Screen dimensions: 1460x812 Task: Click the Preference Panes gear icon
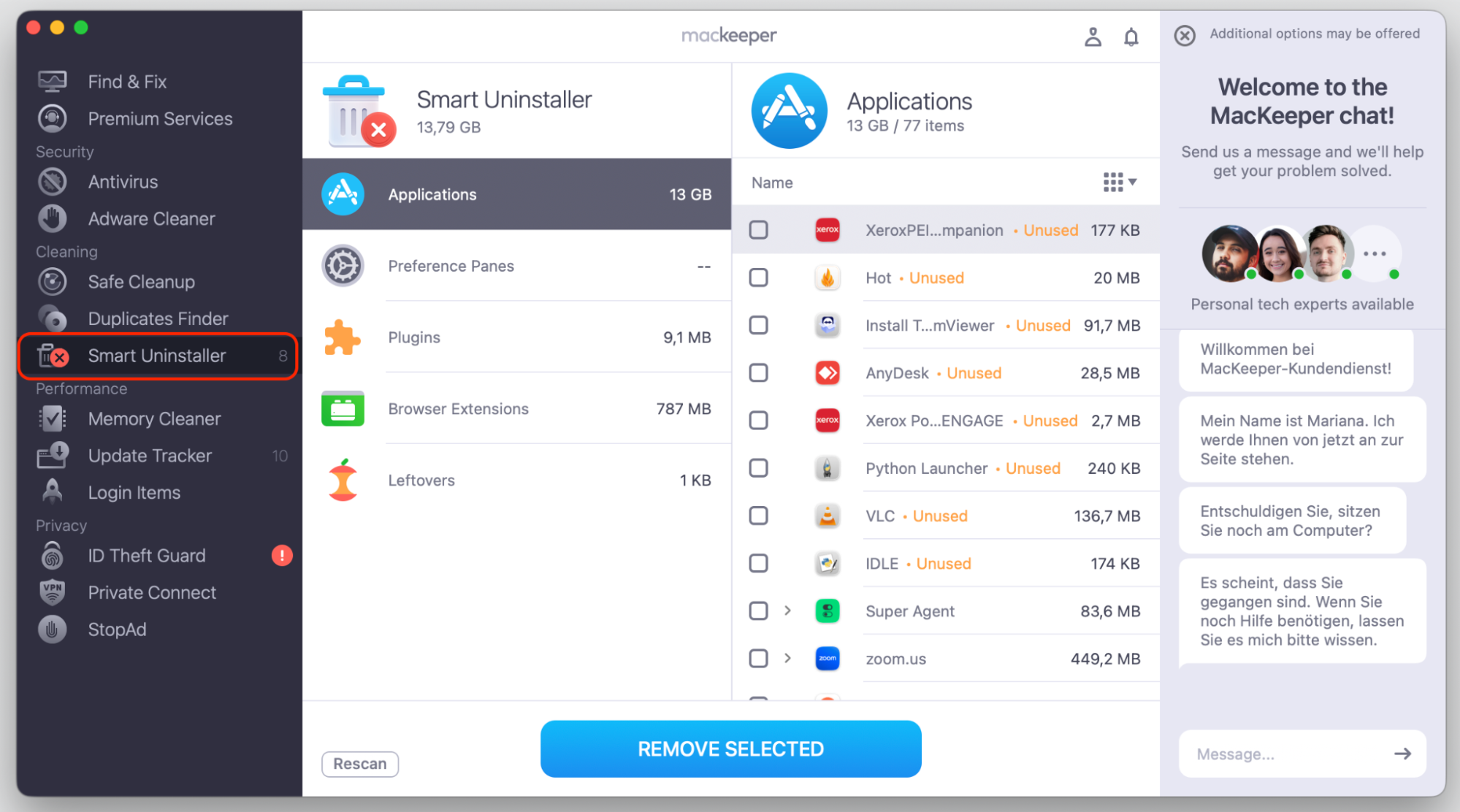343,266
